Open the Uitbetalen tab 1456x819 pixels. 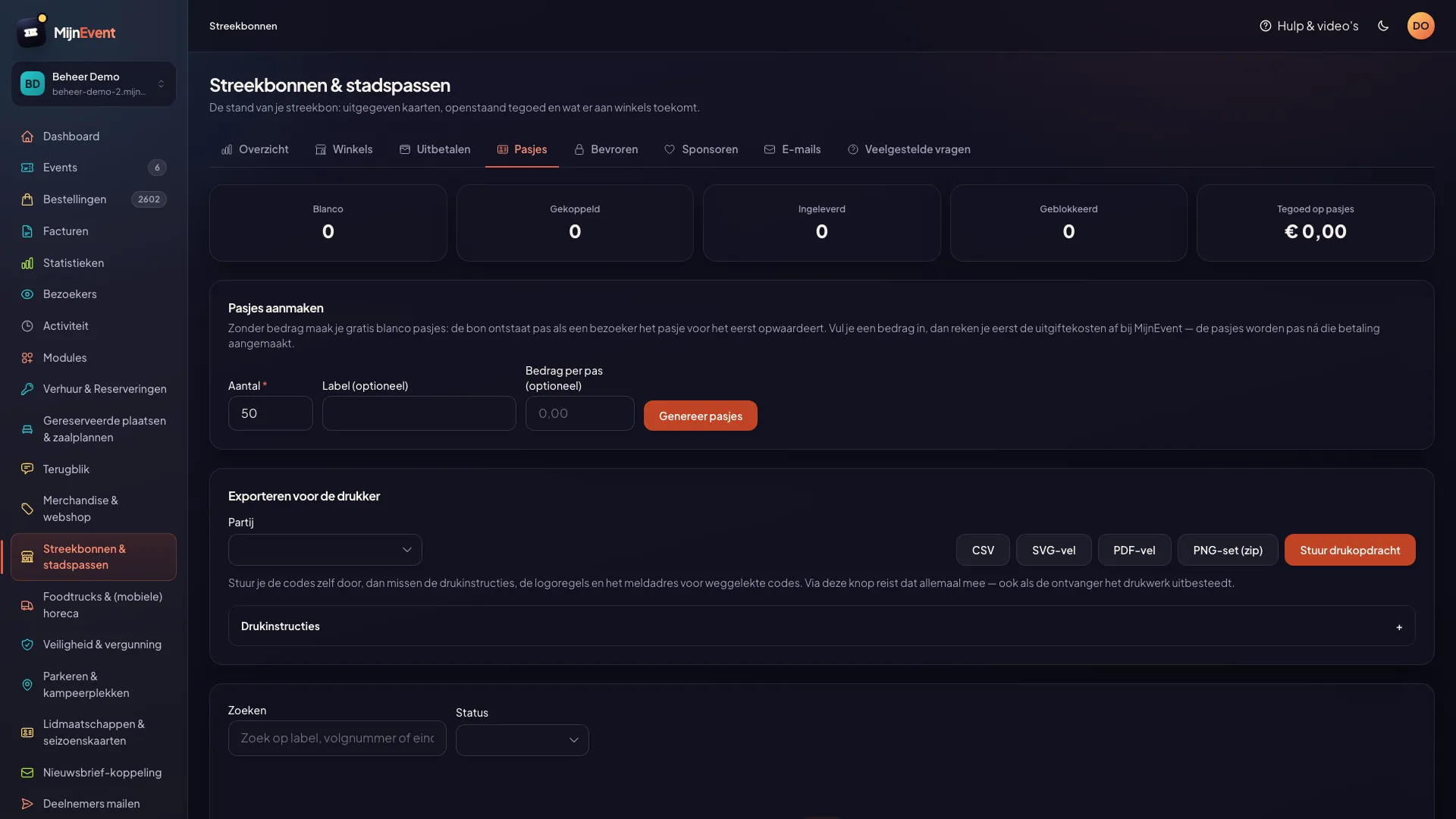pyautogui.click(x=435, y=149)
